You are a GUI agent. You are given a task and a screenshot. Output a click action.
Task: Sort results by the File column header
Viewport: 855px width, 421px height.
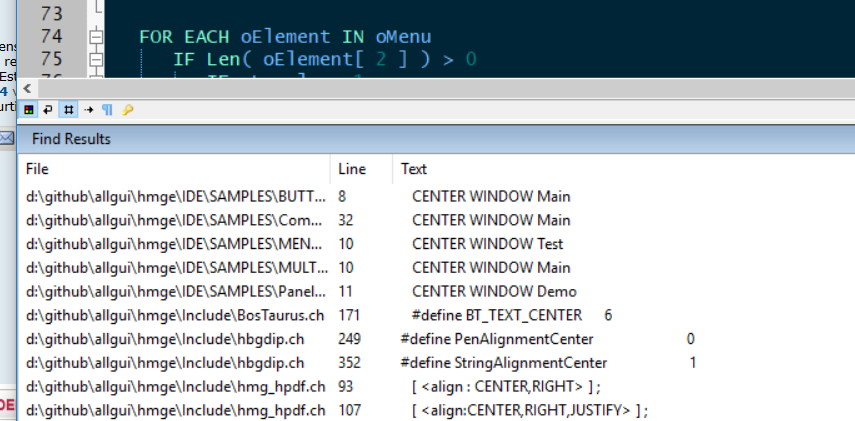(x=37, y=169)
